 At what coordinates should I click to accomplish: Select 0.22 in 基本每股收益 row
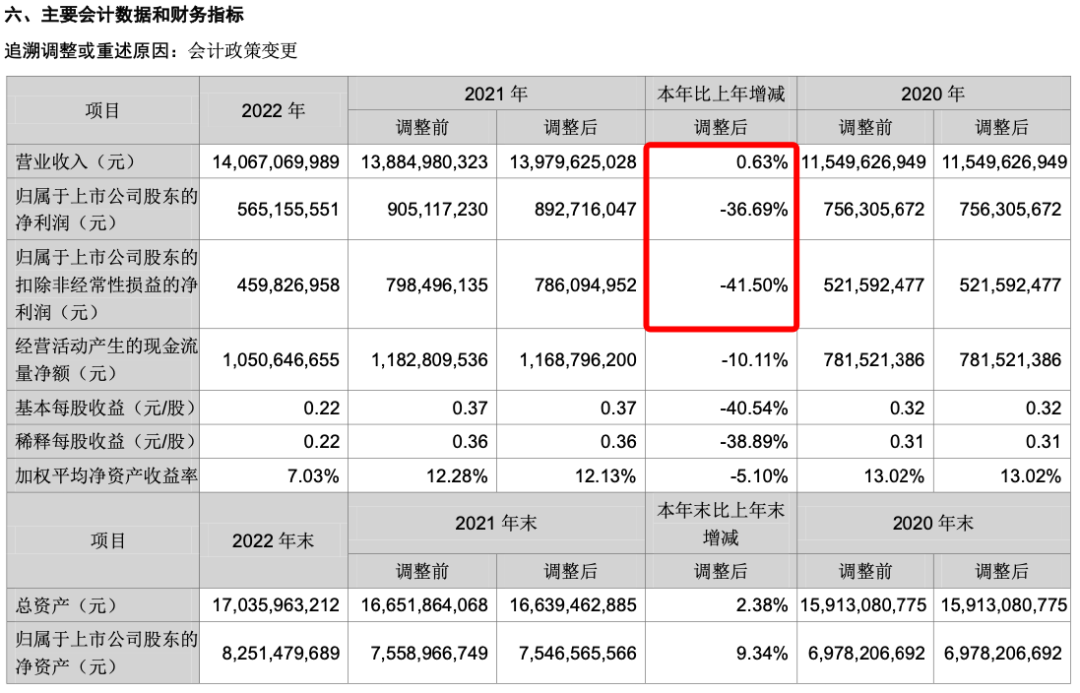point(322,408)
